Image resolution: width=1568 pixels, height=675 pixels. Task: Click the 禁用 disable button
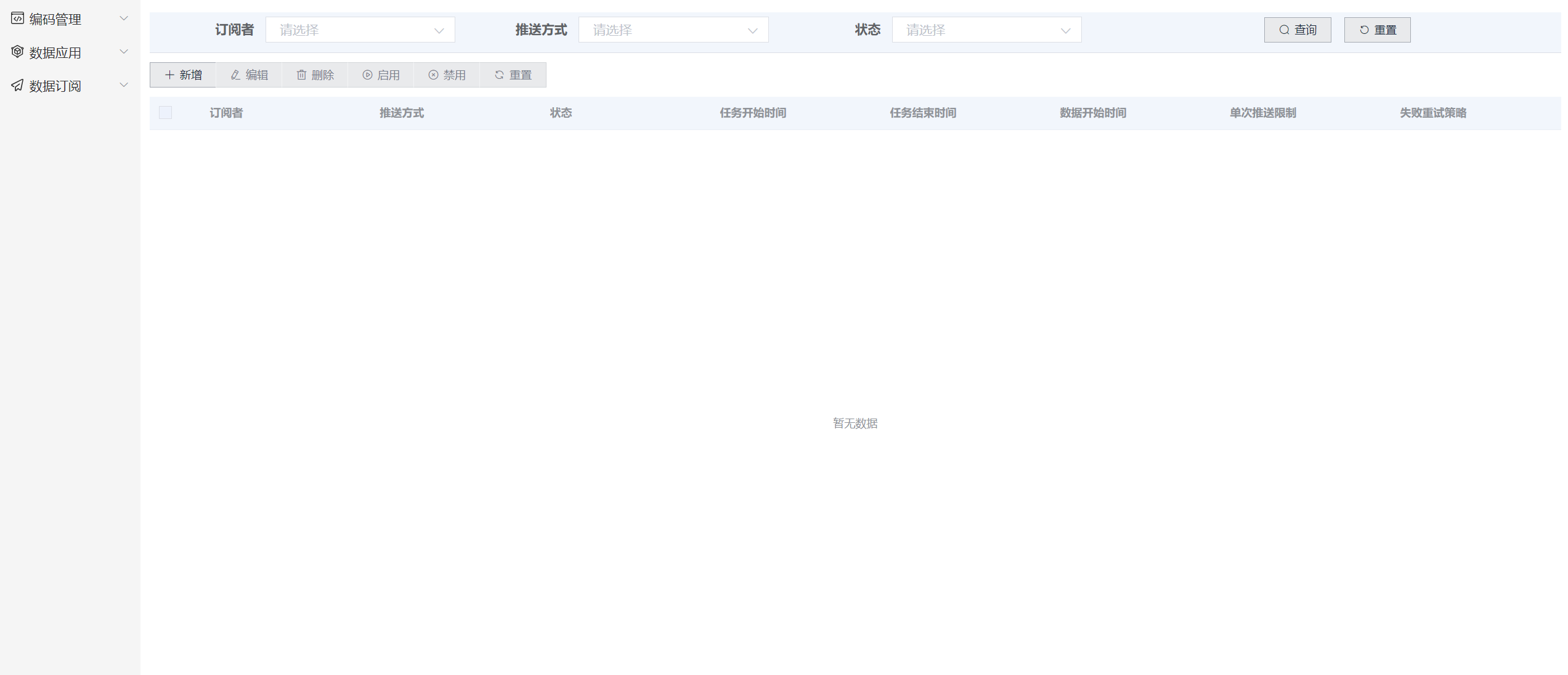[x=447, y=75]
